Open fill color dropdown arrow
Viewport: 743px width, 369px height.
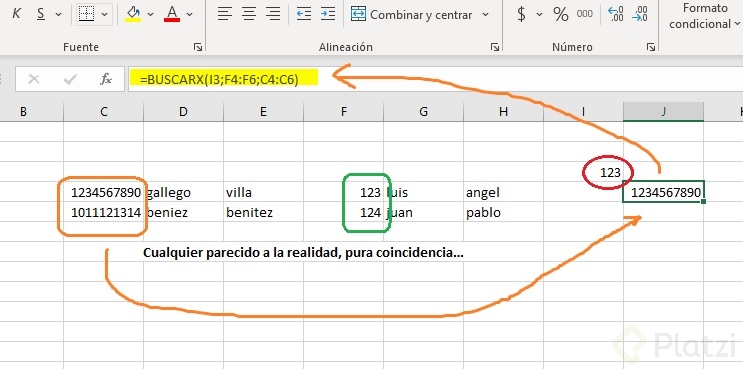click(x=151, y=15)
